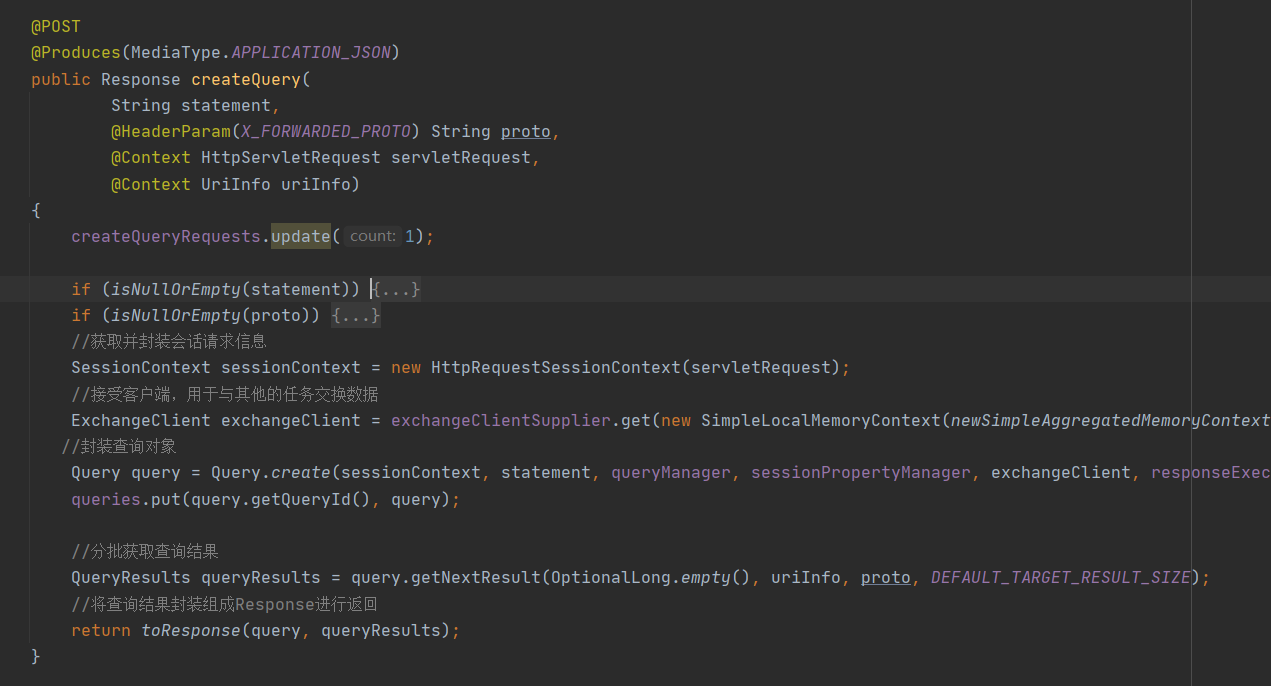Expand the folded block after isNullOrEmpty(statement)
This screenshot has width=1271, height=686.
pyautogui.click(x=396, y=290)
